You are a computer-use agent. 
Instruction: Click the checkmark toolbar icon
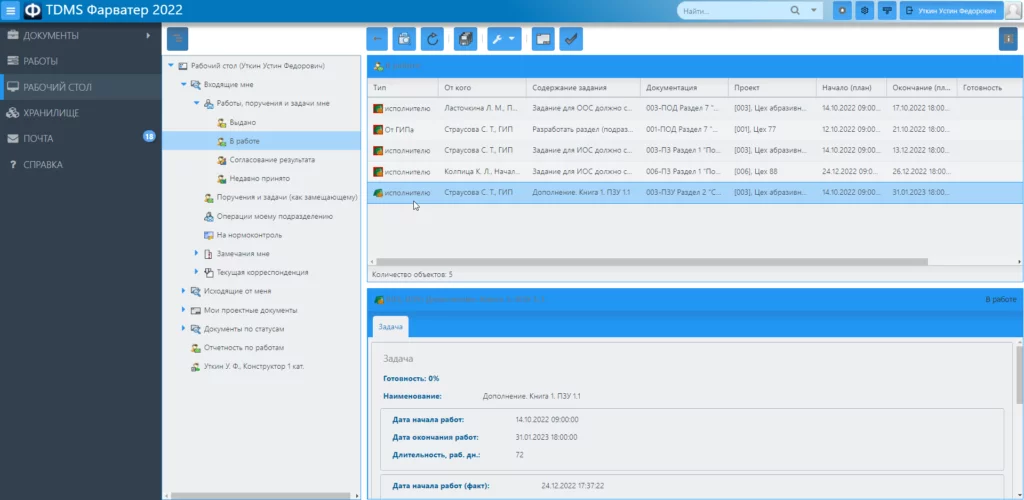click(571, 39)
